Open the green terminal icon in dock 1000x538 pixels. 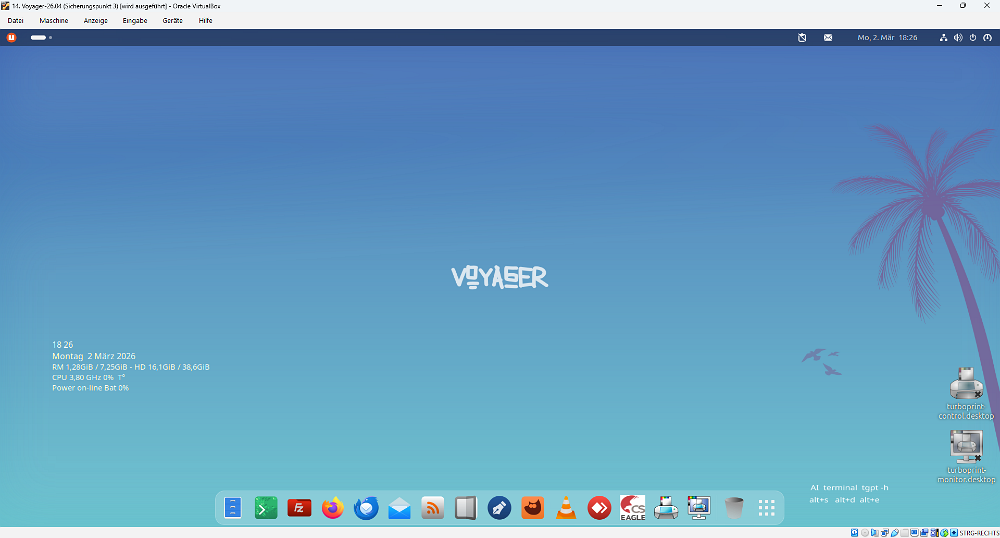[266, 508]
